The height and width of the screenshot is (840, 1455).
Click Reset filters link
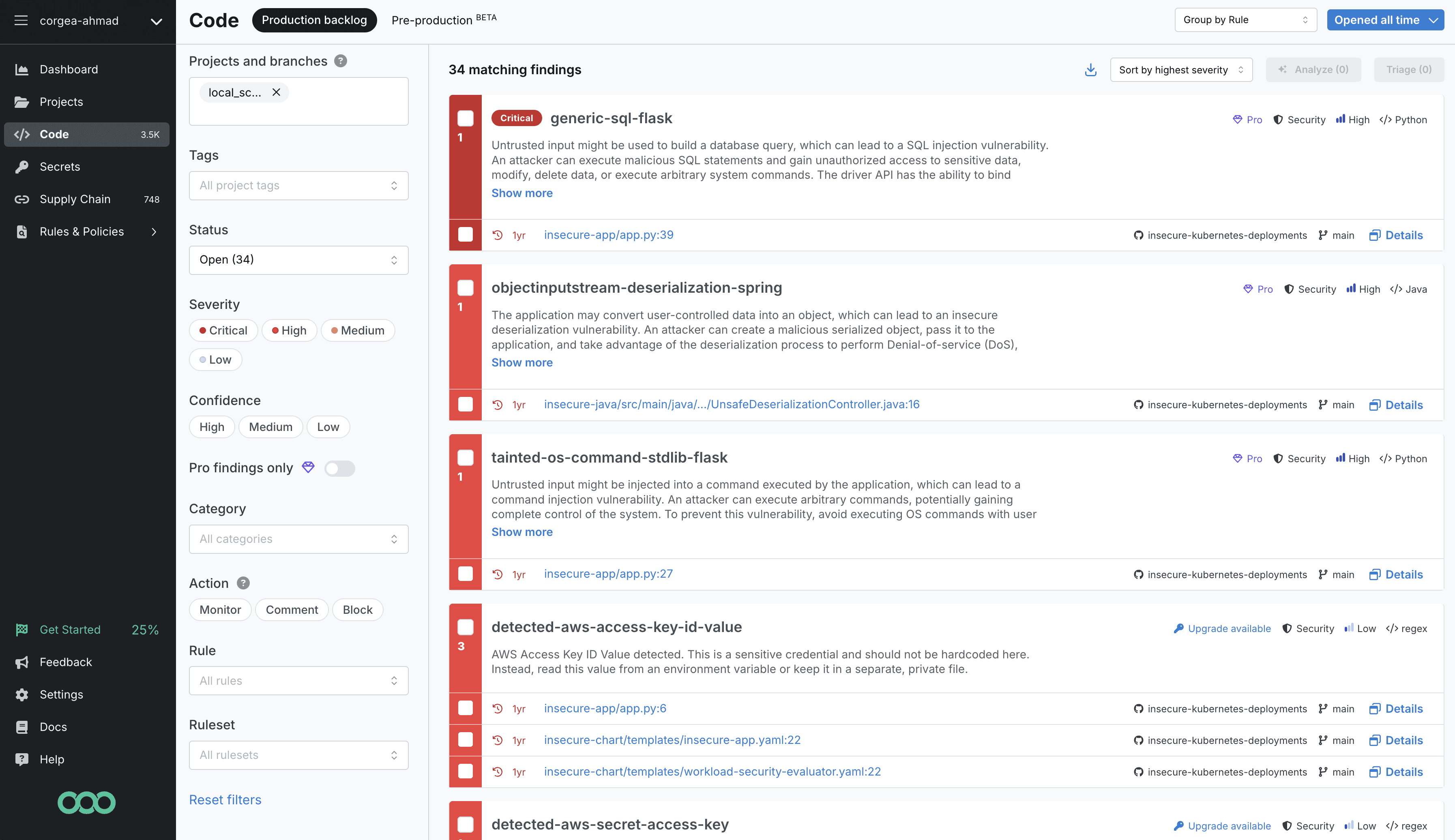225,799
